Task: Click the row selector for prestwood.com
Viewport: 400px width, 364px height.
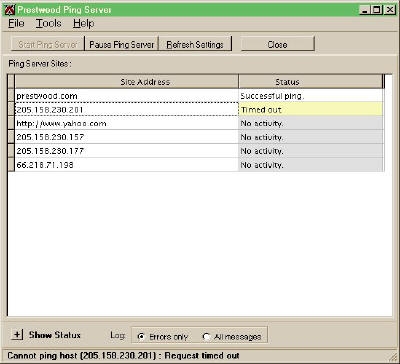Action: (11, 96)
